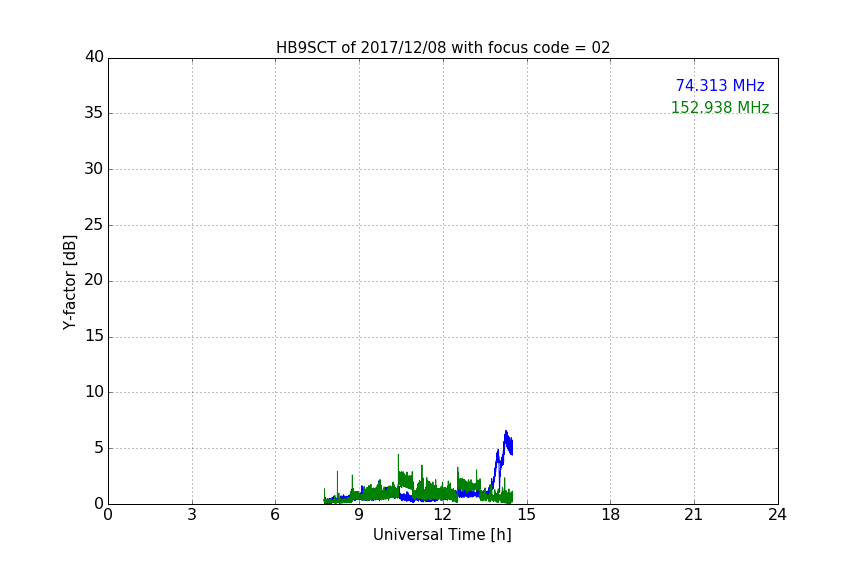Click x-axis tick label 24
864x576 pixels.
777,515
